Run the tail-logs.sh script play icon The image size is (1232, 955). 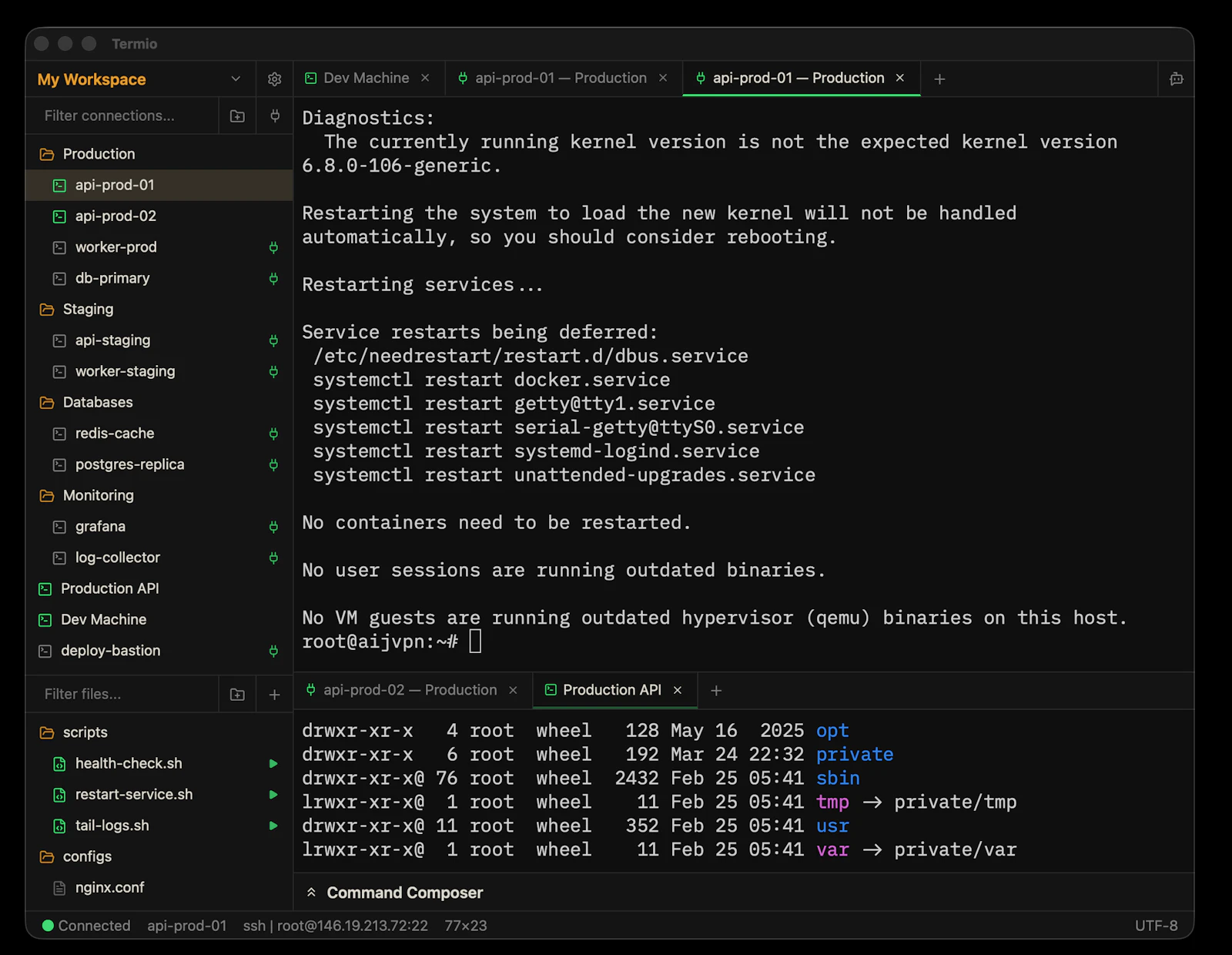pos(273,826)
